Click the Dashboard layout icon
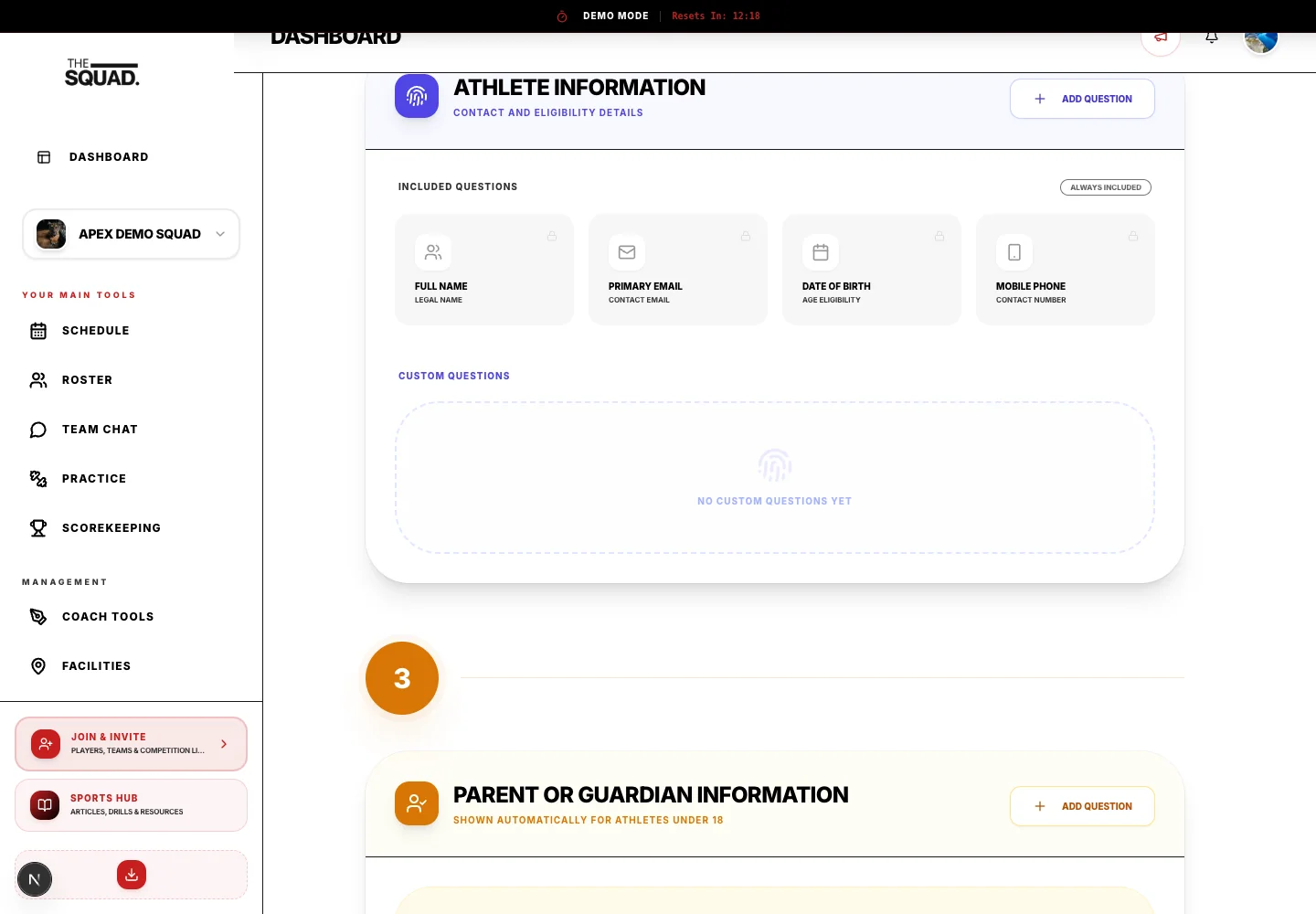The height and width of the screenshot is (914, 1316). pos(44,157)
